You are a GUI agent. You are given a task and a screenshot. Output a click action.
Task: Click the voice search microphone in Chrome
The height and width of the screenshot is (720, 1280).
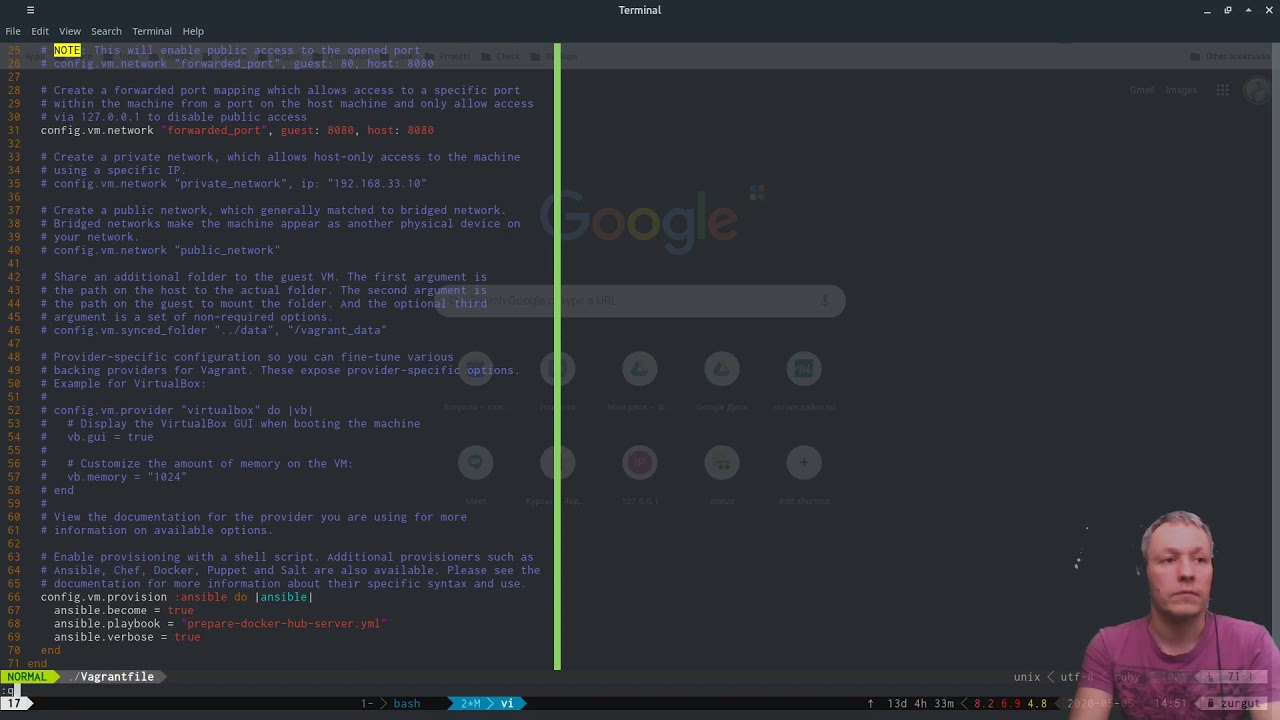coord(824,300)
